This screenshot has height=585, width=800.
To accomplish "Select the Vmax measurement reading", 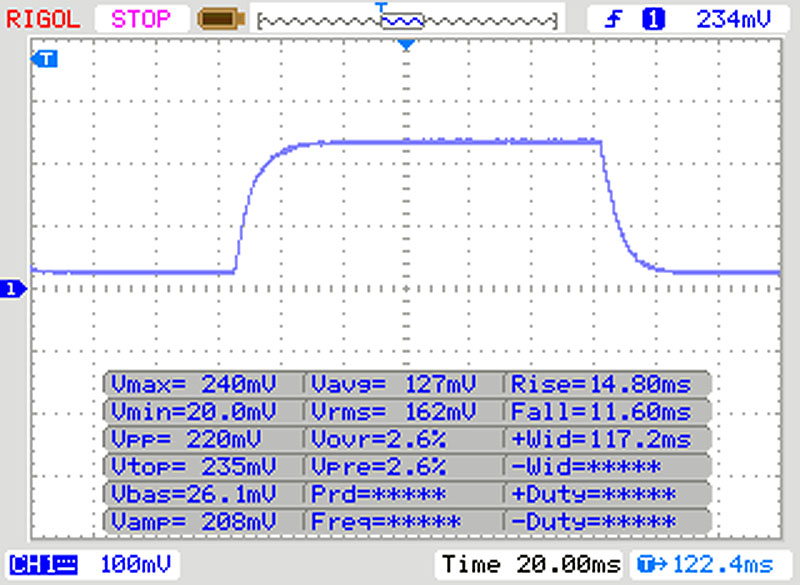I will click(x=203, y=384).
